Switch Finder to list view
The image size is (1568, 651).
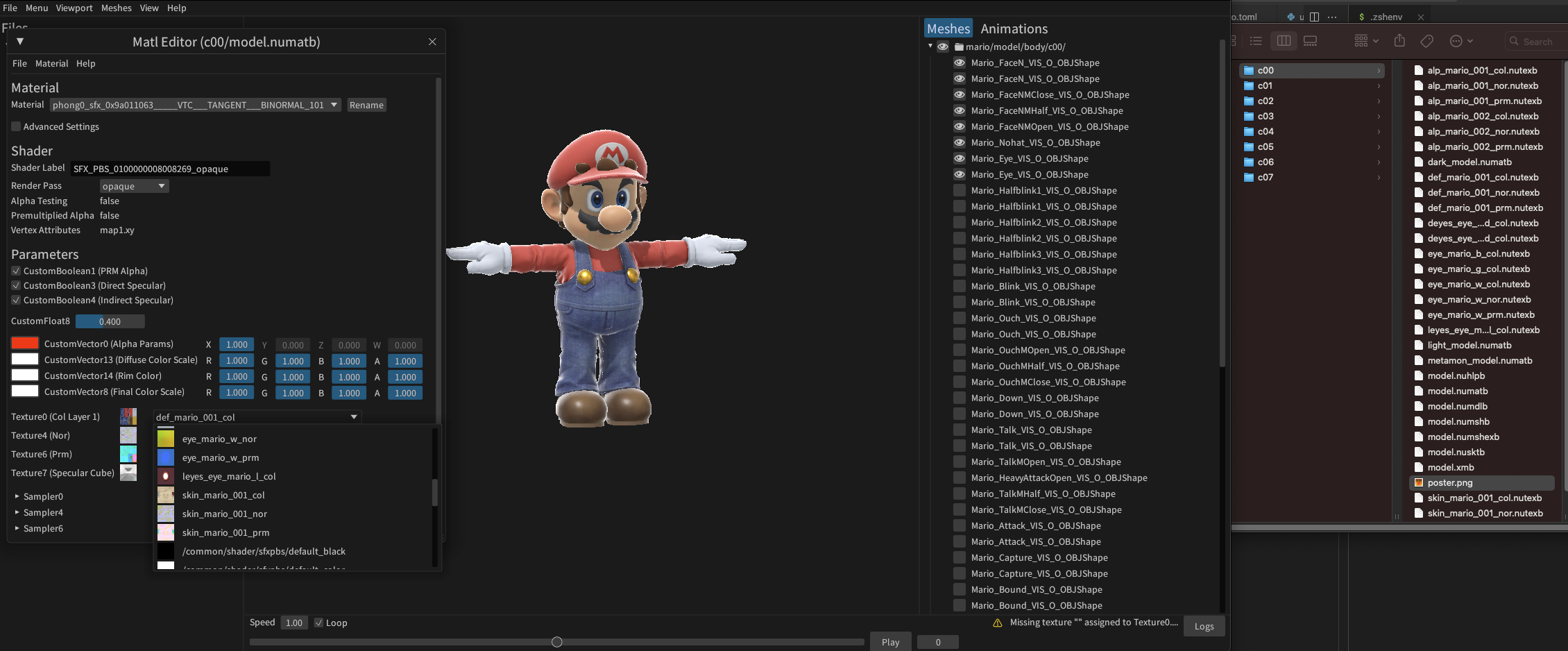(1256, 40)
